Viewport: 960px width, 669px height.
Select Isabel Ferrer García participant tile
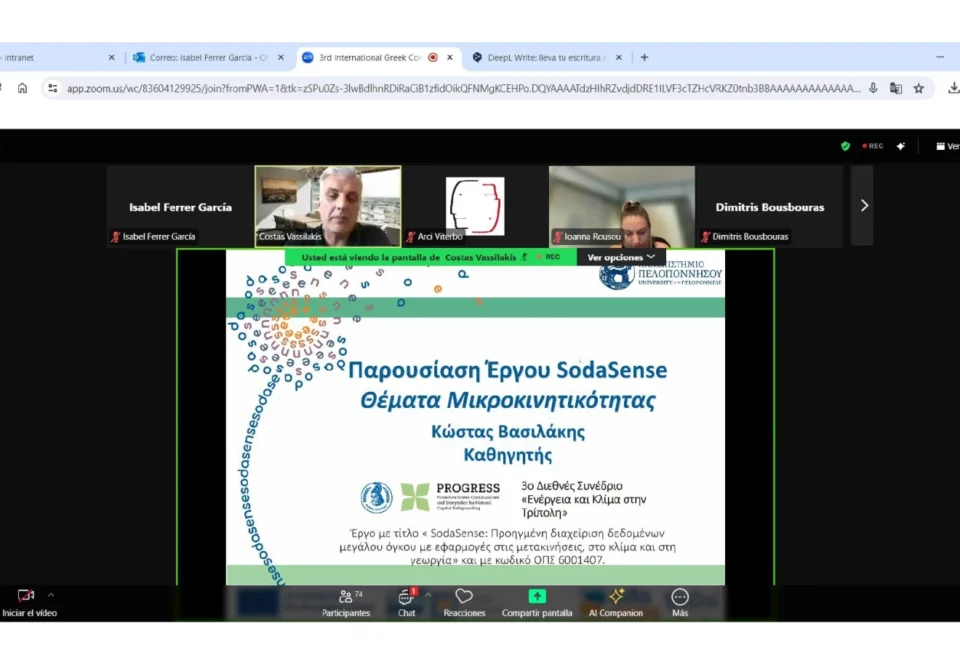click(x=180, y=206)
